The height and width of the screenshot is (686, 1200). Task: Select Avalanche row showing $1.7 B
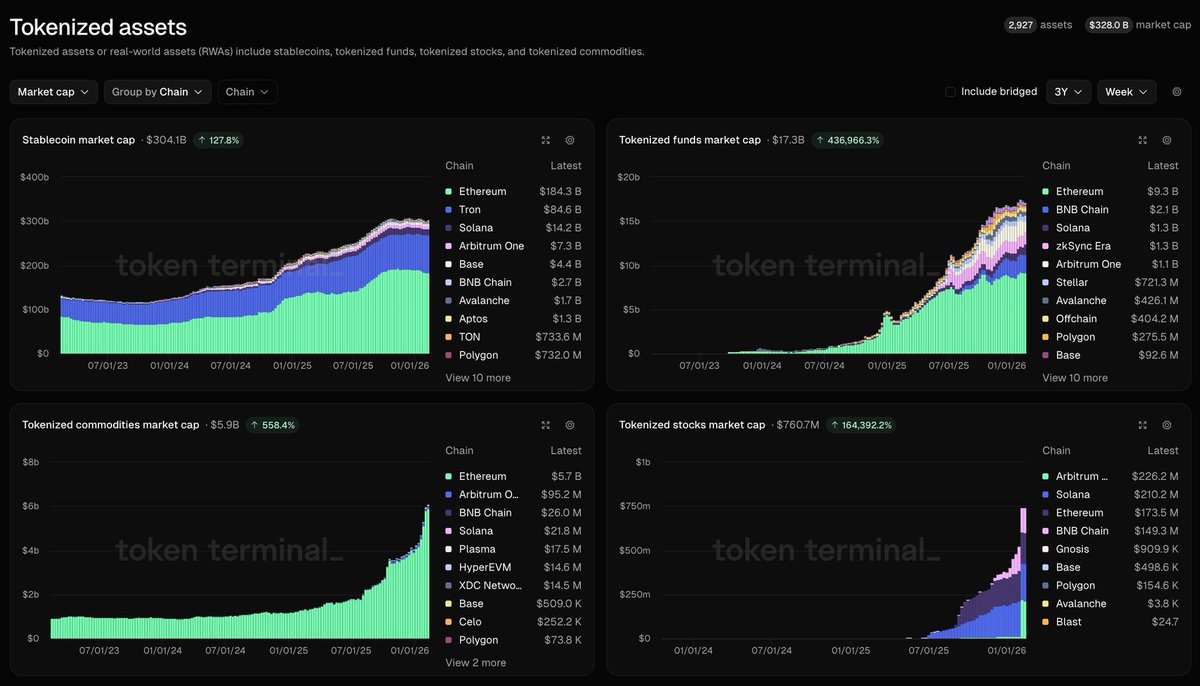pyautogui.click(x=513, y=300)
